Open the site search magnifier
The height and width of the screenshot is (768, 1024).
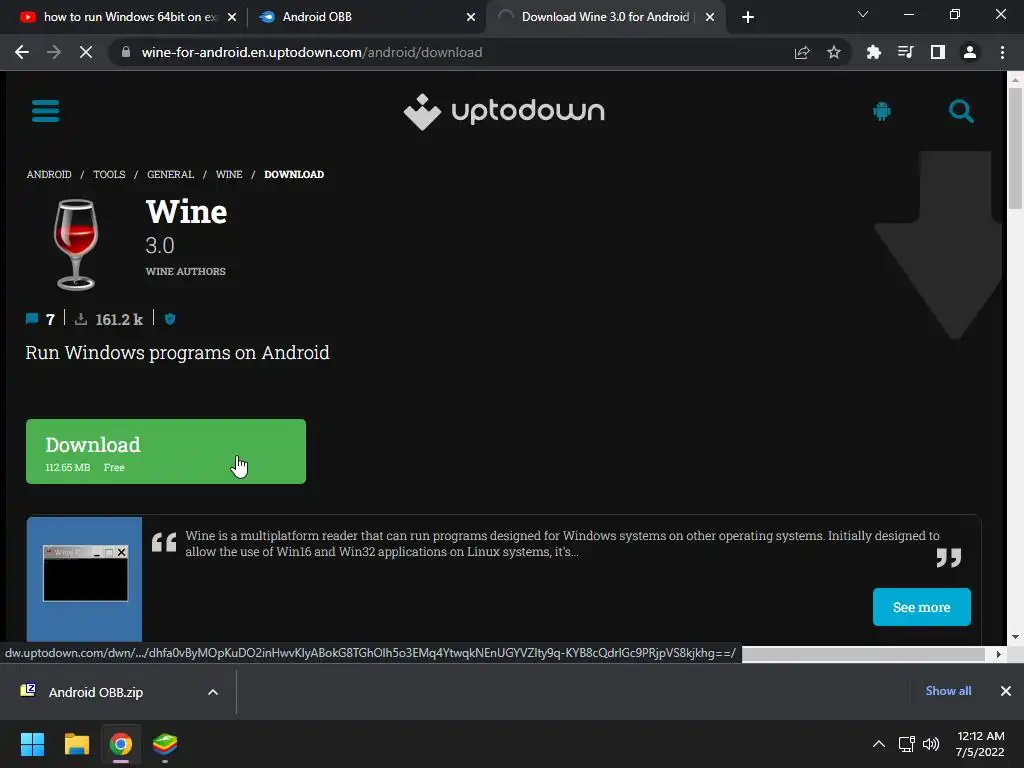(x=961, y=112)
